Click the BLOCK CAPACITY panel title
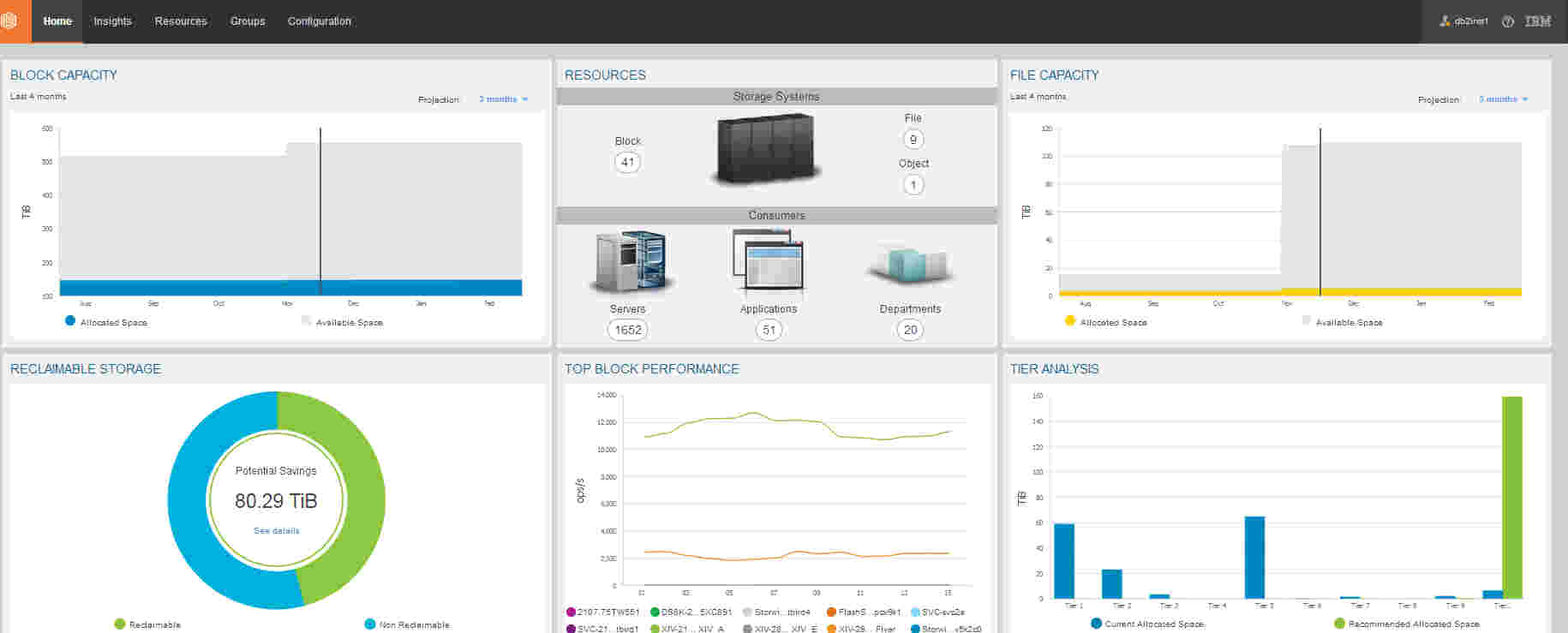 point(63,75)
